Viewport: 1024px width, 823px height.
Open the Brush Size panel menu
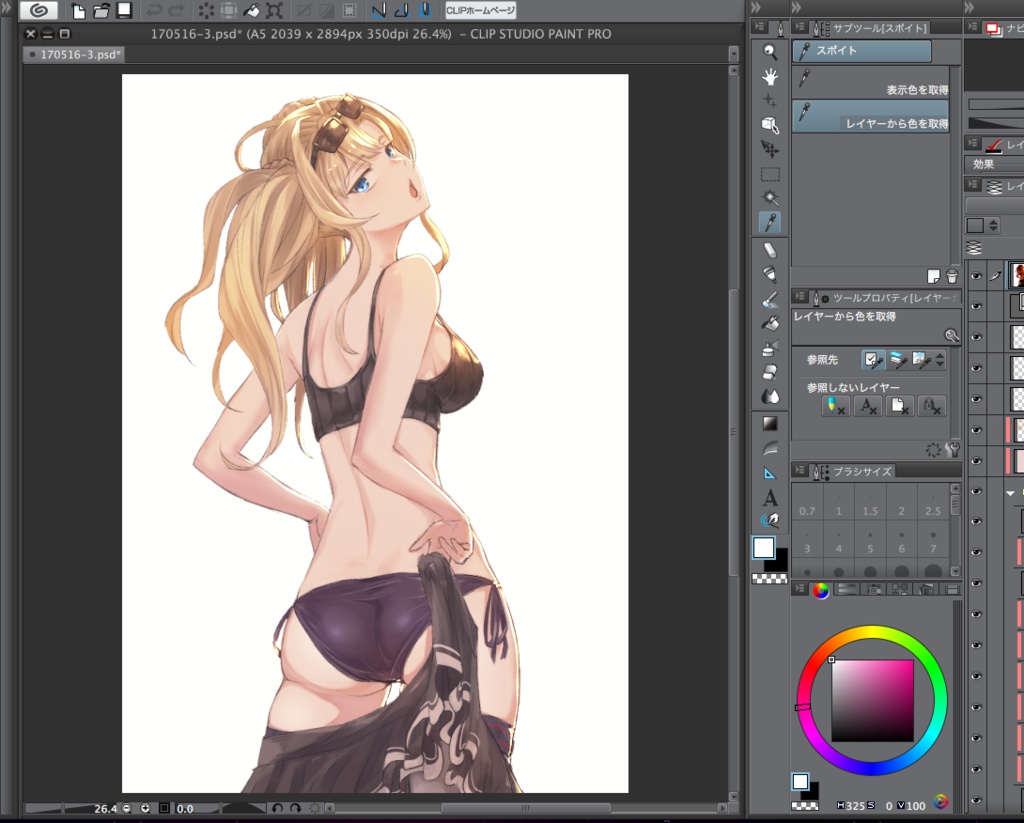point(800,470)
